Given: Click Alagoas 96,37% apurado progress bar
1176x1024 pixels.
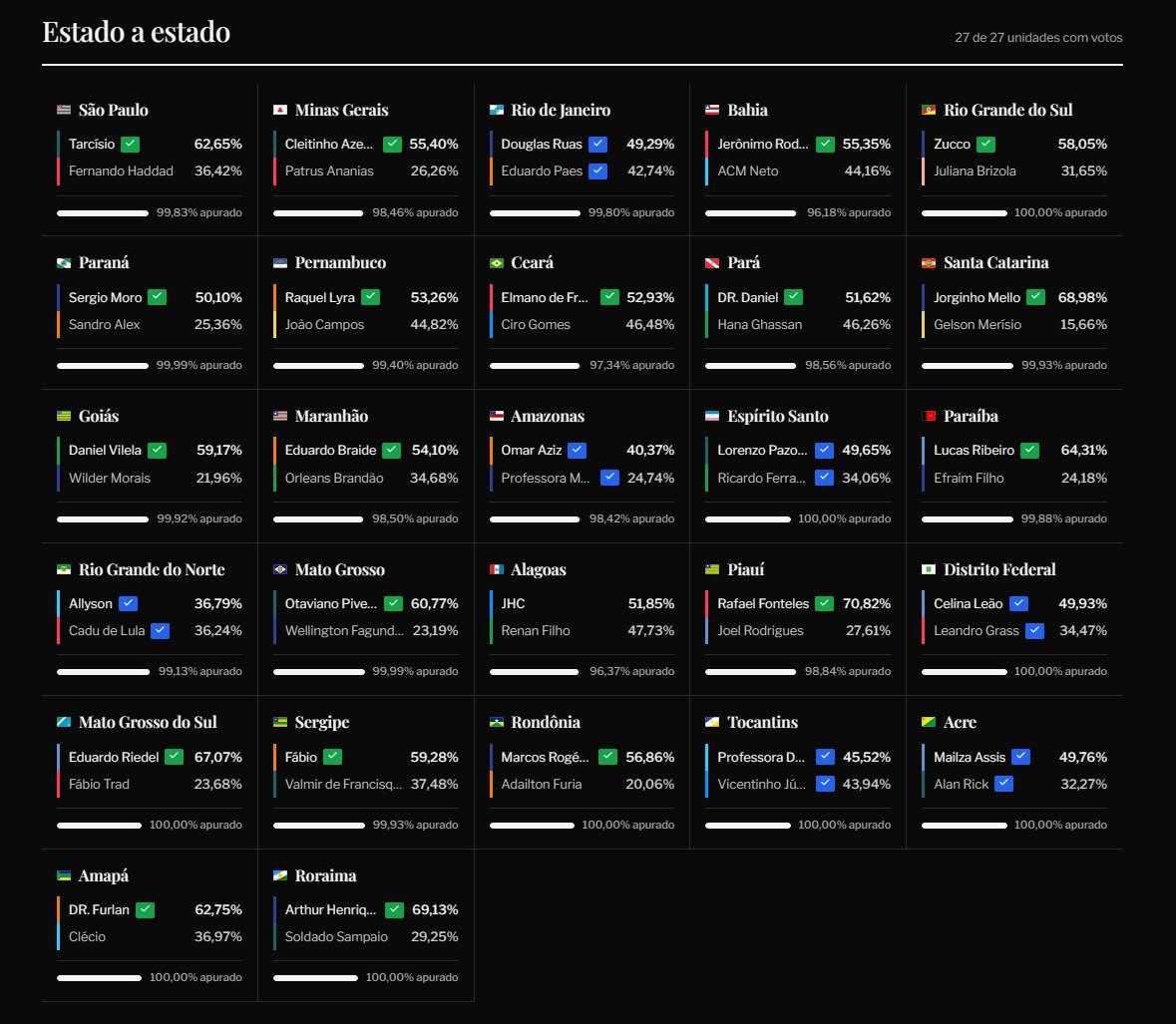Looking at the screenshot, I should coord(534,672).
